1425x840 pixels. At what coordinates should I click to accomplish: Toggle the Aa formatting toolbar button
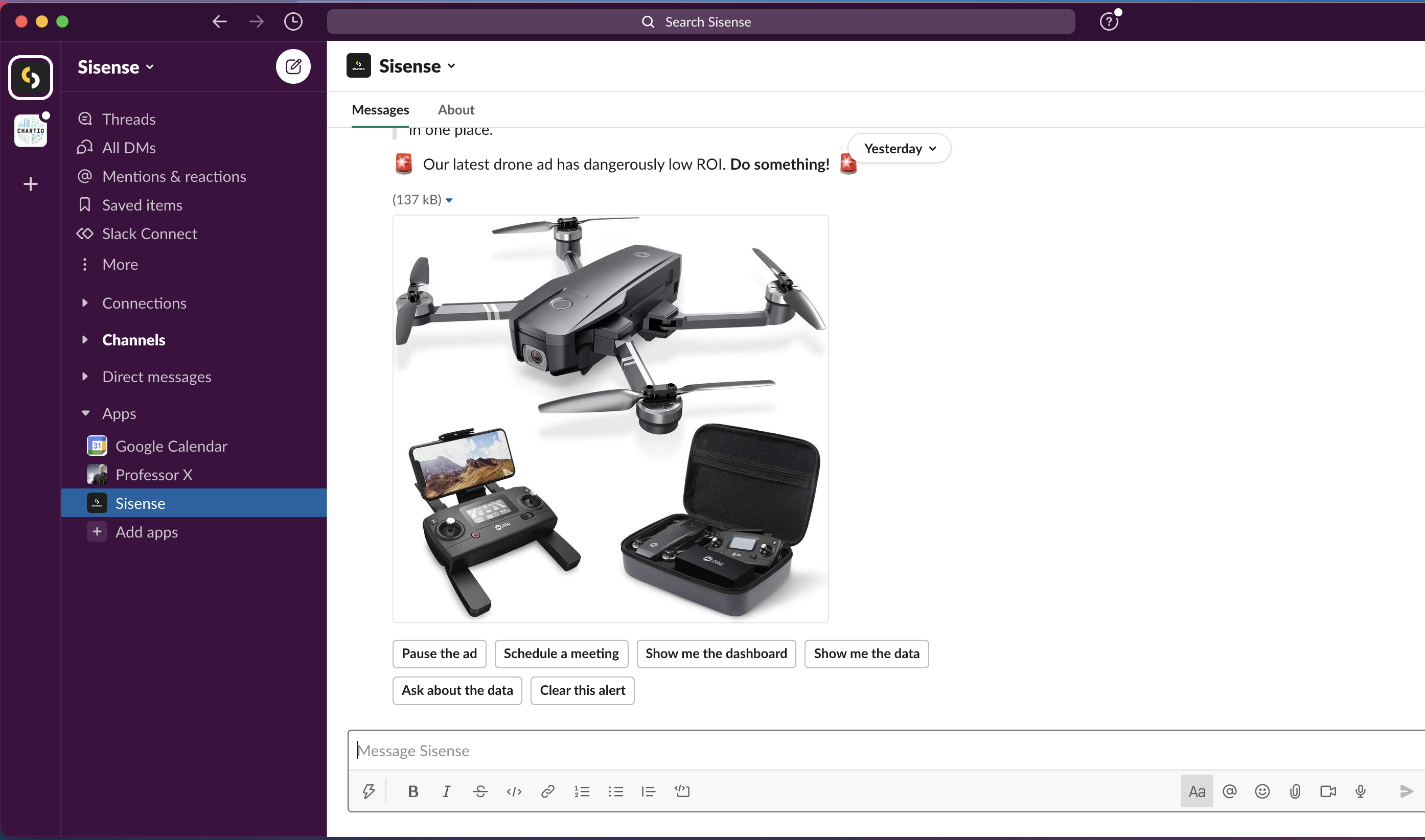coord(1197,791)
